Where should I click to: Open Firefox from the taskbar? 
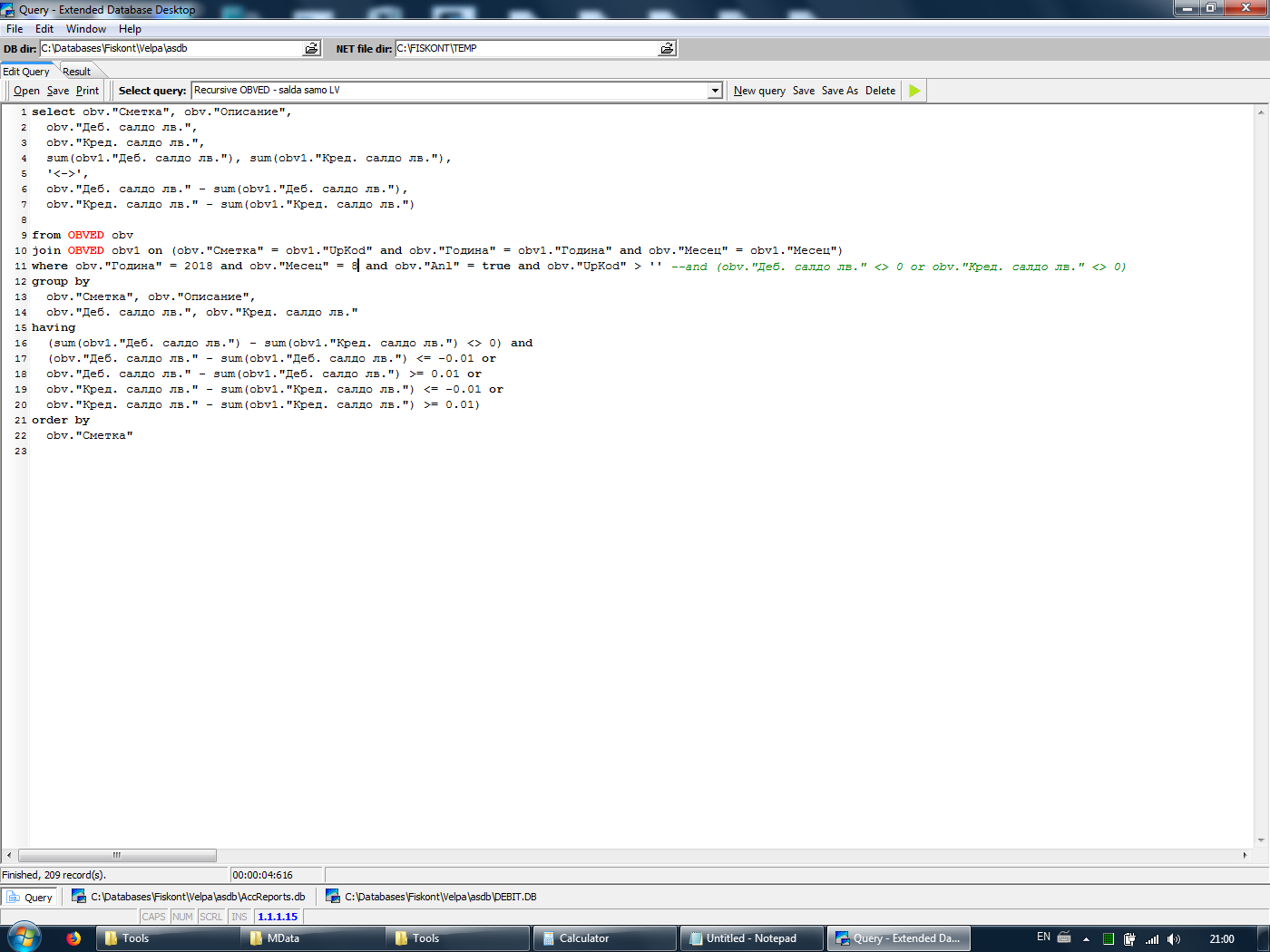(x=73, y=938)
